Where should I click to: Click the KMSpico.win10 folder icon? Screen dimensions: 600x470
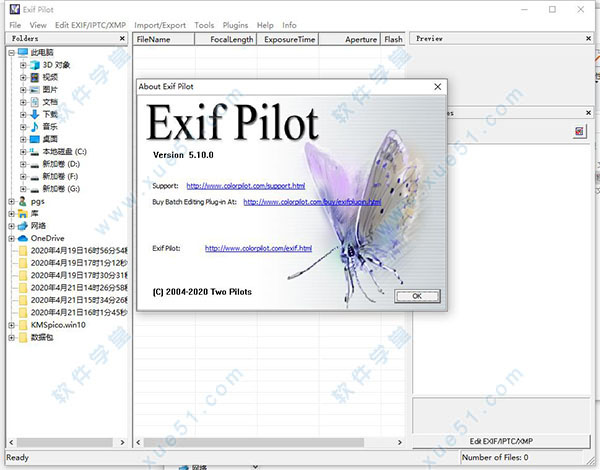(23, 325)
